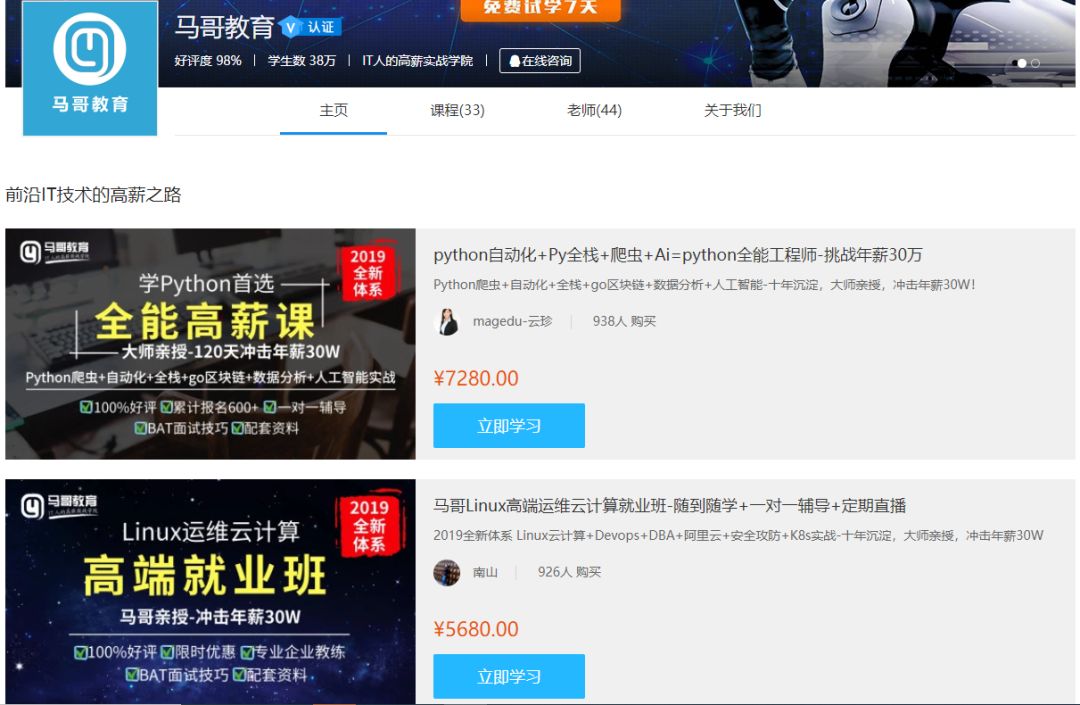Open the 在线咨询 chat button
The image size is (1080, 705).
(x=540, y=61)
